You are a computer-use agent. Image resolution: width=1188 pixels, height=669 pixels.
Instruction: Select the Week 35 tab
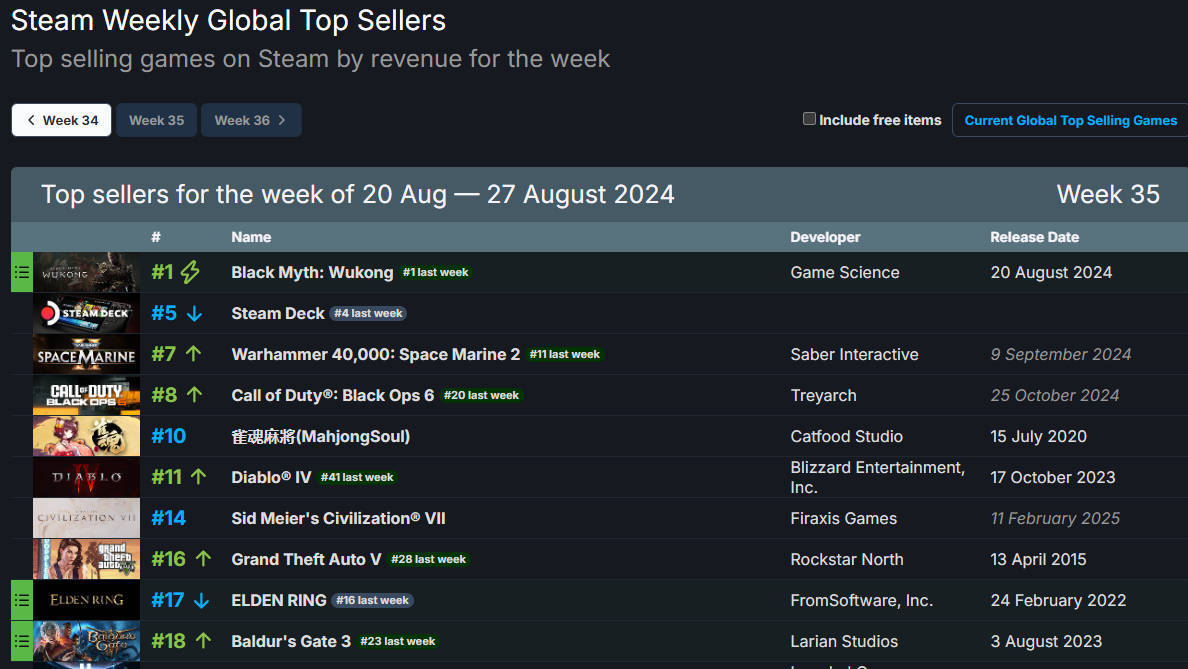pyautogui.click(x=156, y=120)
